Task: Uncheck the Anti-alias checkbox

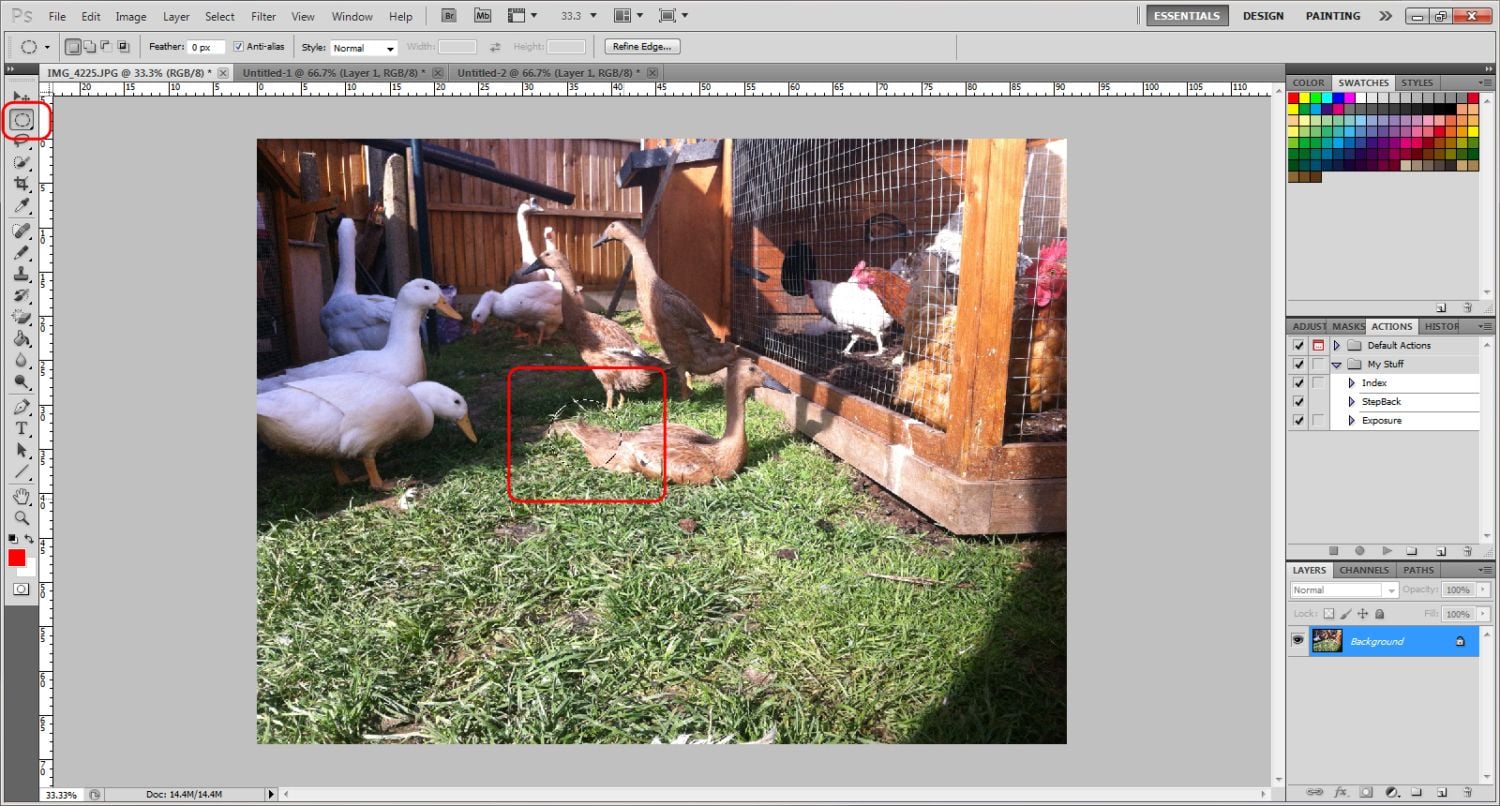Action: click(x=238, y=47)
